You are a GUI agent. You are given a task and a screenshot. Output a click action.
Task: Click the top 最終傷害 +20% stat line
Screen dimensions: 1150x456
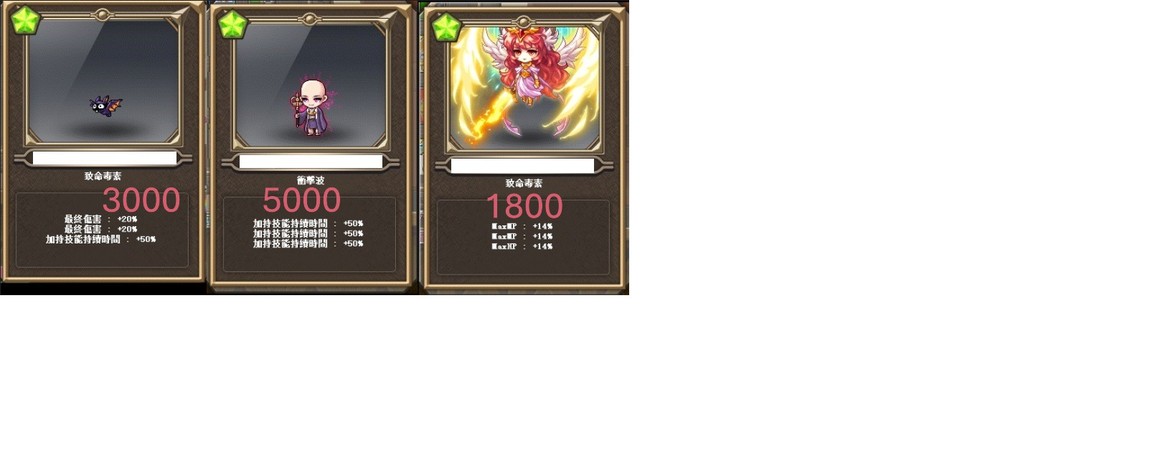point(101,218)
